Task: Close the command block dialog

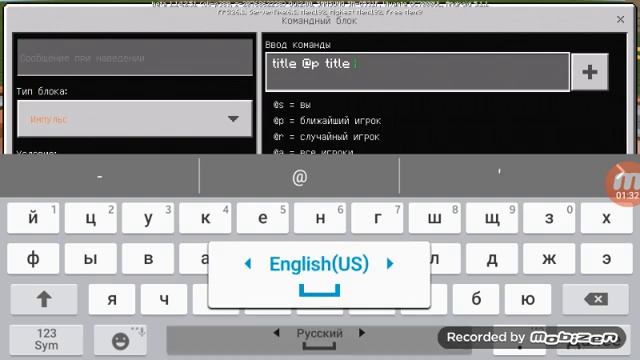Action: point(620,19)
